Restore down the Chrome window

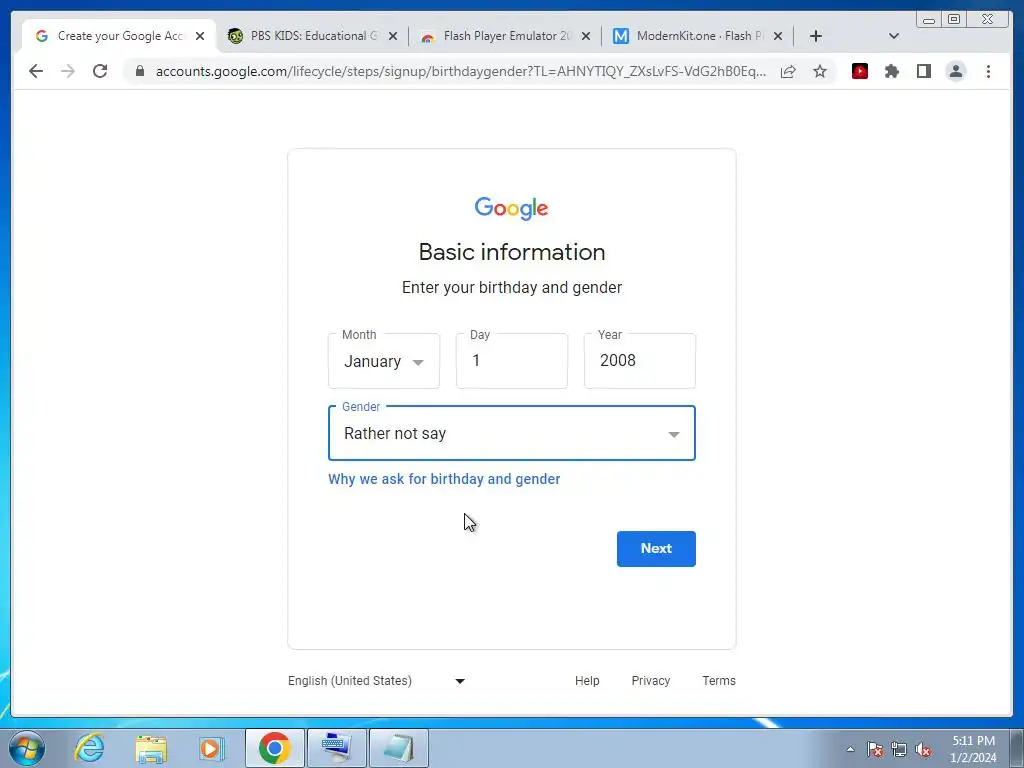954,20
